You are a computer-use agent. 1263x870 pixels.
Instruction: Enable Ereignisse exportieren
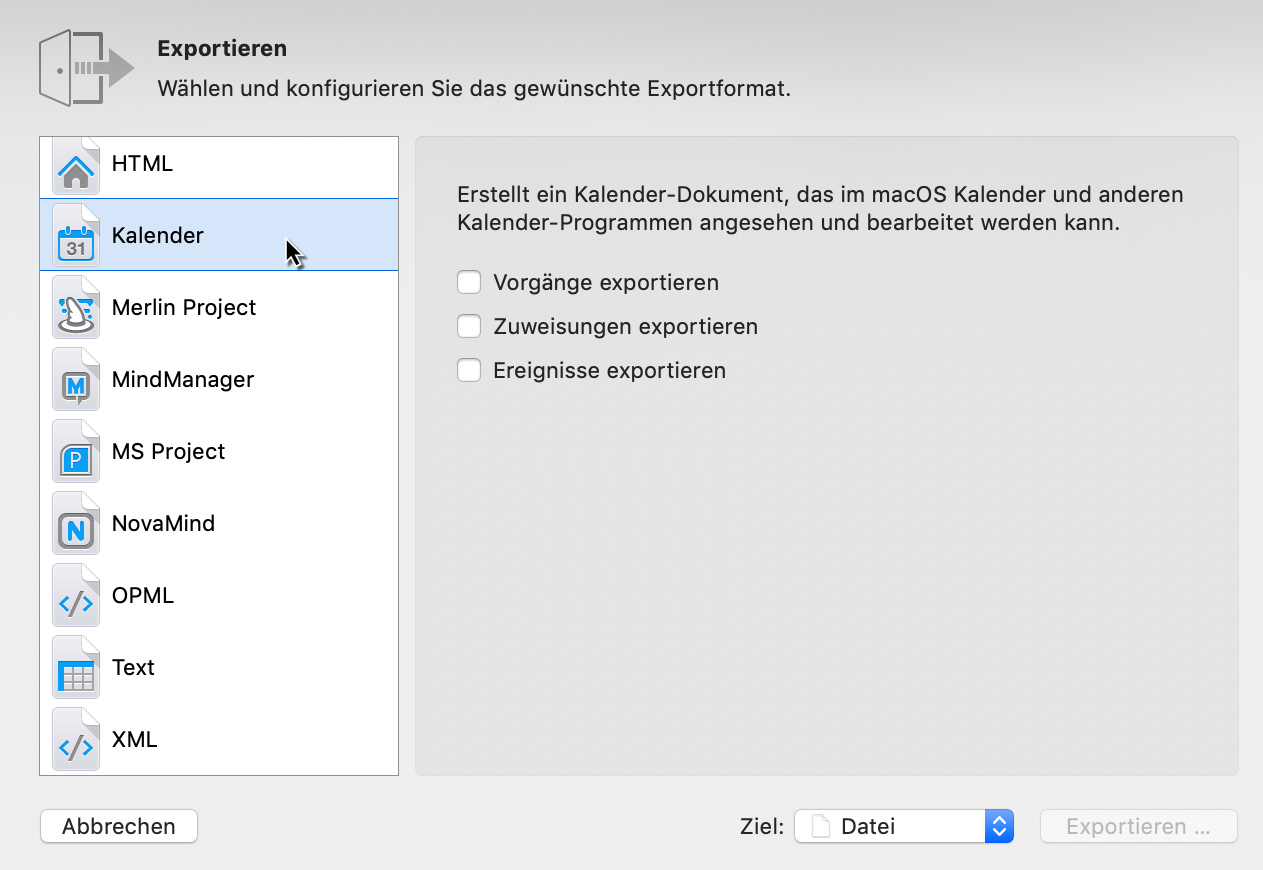click(x=469, y=370)
